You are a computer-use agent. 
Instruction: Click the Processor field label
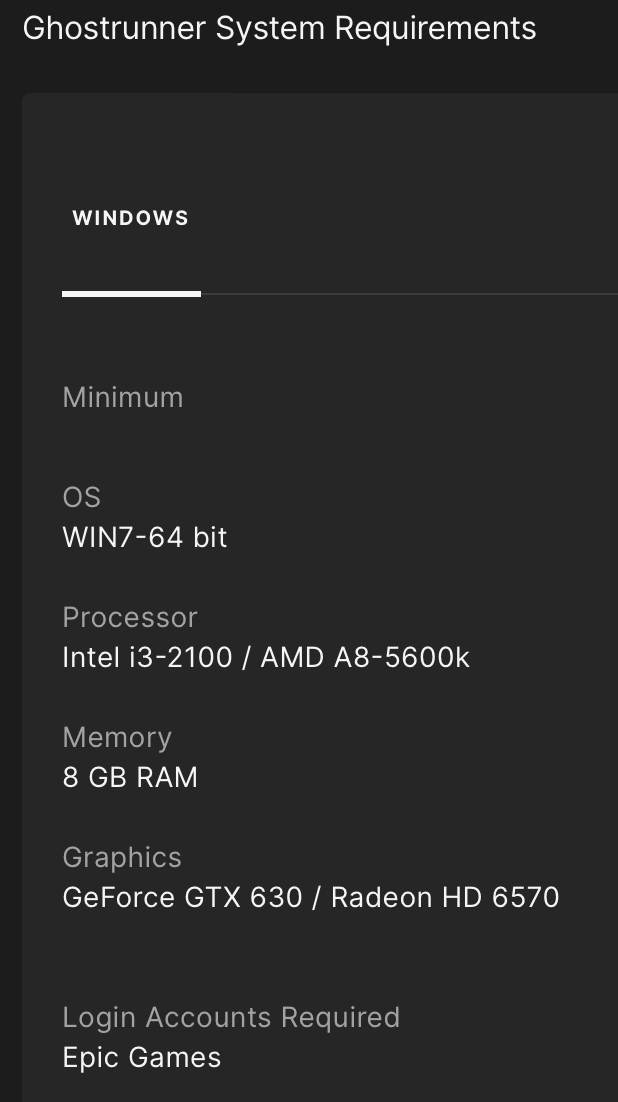pos(130,617)
